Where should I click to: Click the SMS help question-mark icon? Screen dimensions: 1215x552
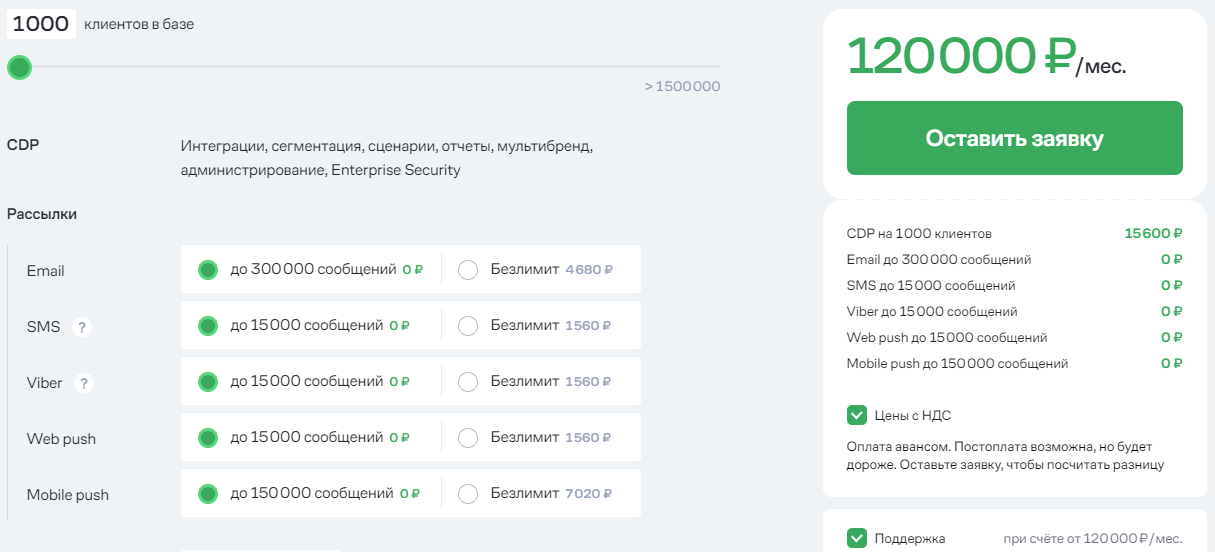[82, 327]
